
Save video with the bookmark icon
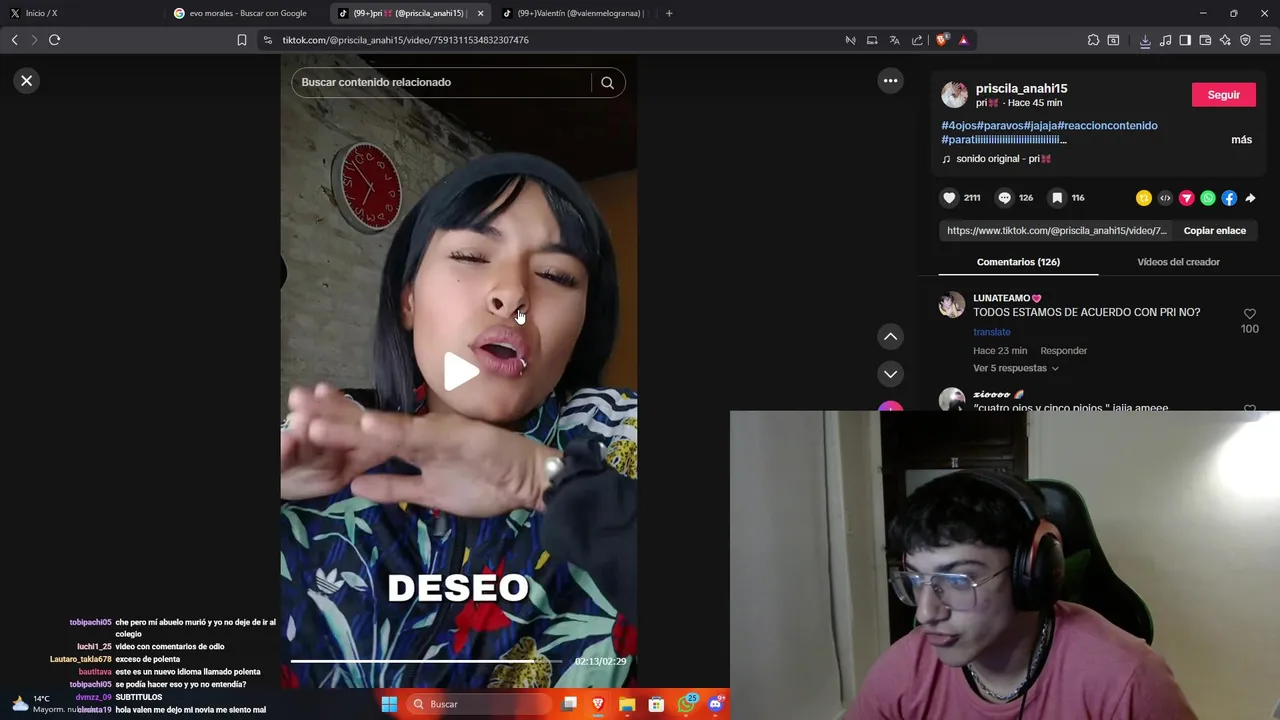(x=1057, y=198)
